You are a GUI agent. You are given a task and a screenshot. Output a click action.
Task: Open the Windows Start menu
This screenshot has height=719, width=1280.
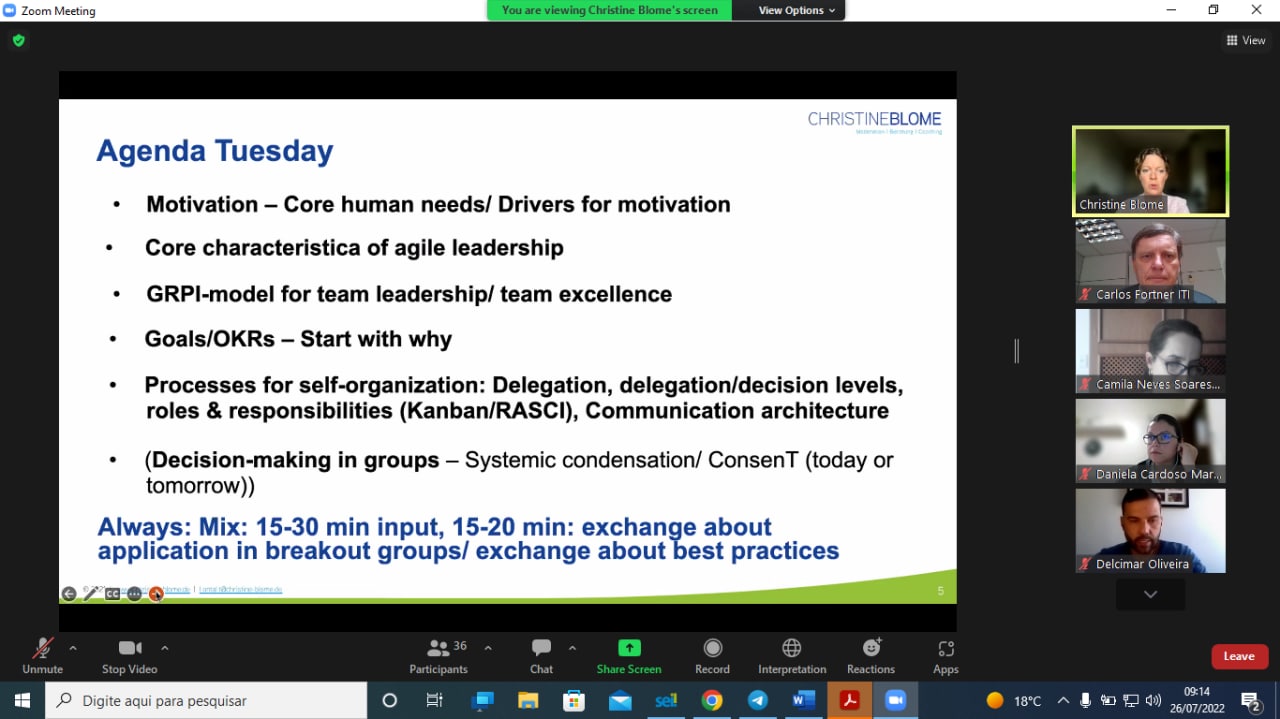click(21, 700)
